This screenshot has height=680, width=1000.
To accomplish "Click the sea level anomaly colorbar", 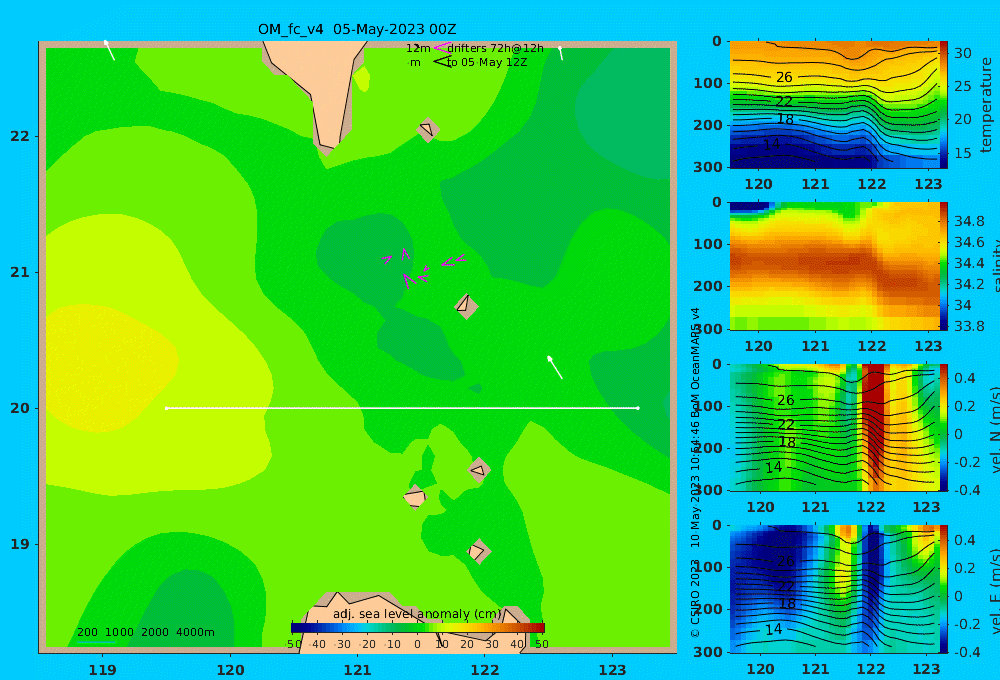I will click(418, 628).
